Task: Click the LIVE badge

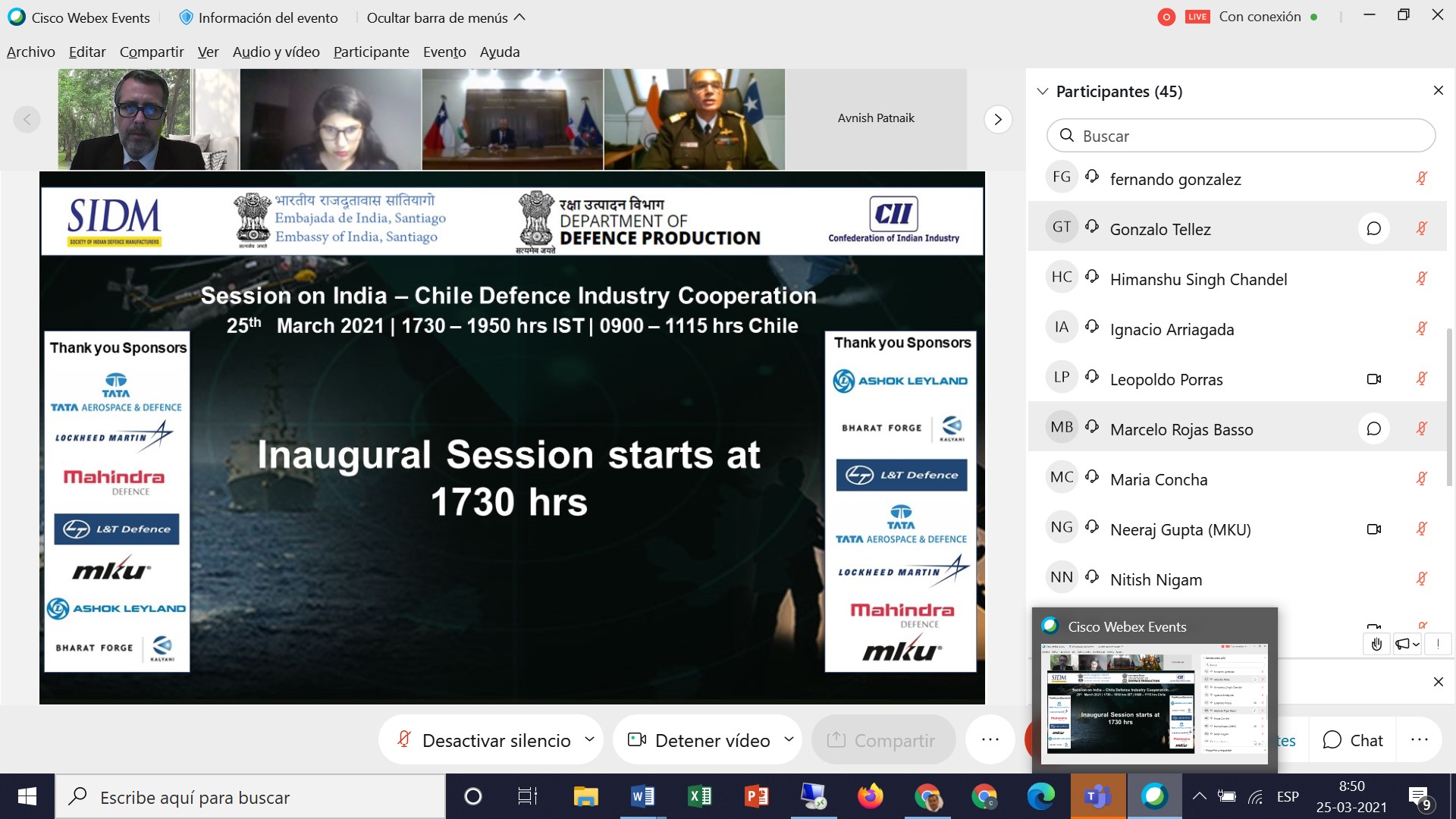Action: pos(1197,17)
